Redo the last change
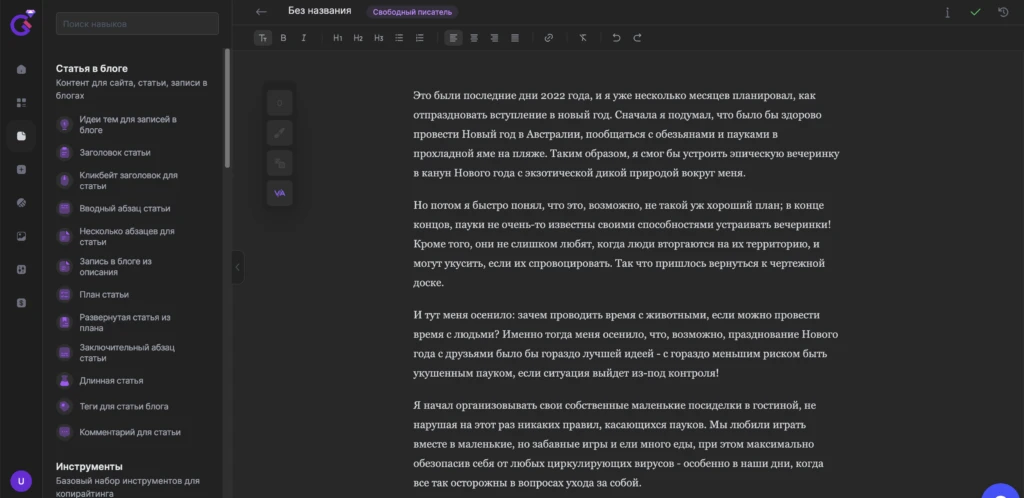1024x498 pixels. [x=637, y=38]
